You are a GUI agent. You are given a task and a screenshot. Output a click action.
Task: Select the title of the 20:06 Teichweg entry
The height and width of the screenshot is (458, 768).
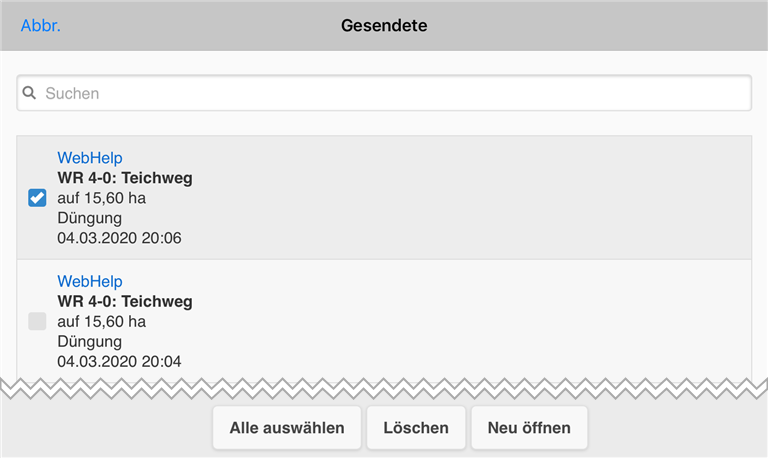[125, 179]
